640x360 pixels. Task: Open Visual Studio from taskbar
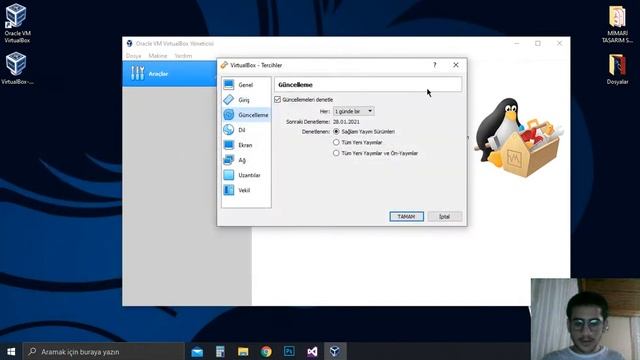tap(312, 351)
